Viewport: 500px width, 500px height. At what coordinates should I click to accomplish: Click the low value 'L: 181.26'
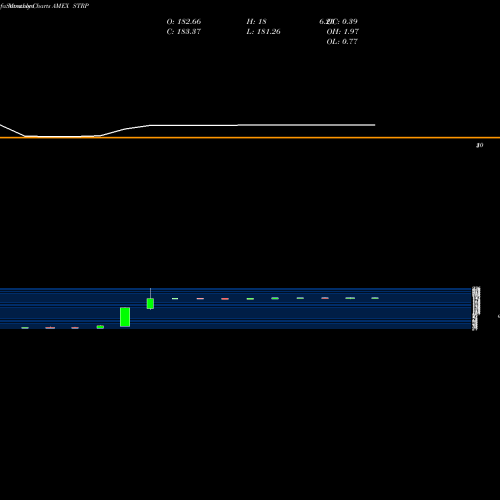(x=263, y=32)
